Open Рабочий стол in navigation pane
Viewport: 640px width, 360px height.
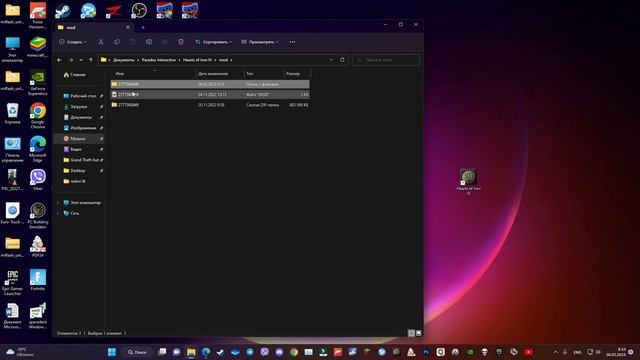(80, 96)
